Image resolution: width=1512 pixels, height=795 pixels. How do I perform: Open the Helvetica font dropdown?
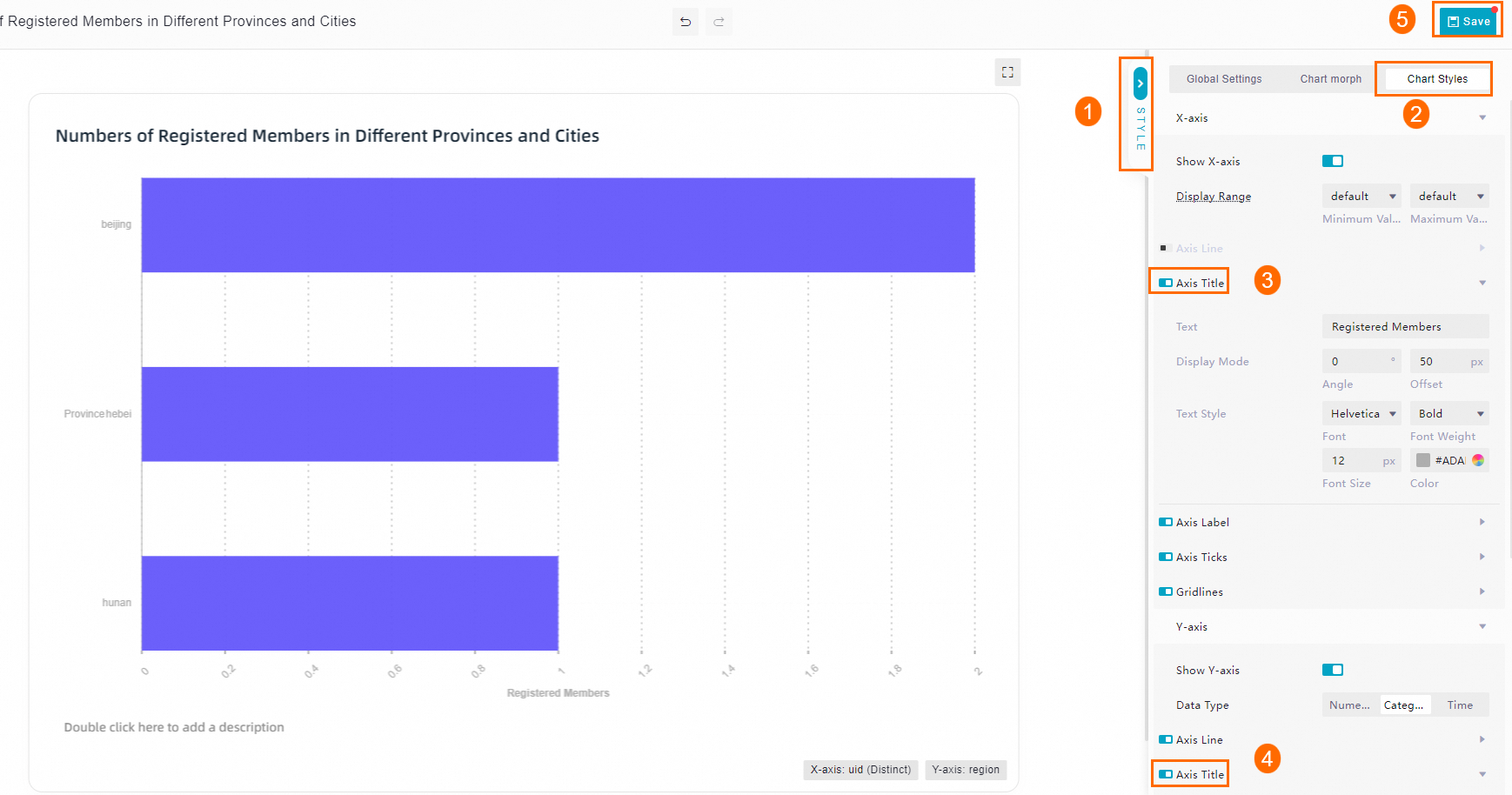coord(1361,414)
